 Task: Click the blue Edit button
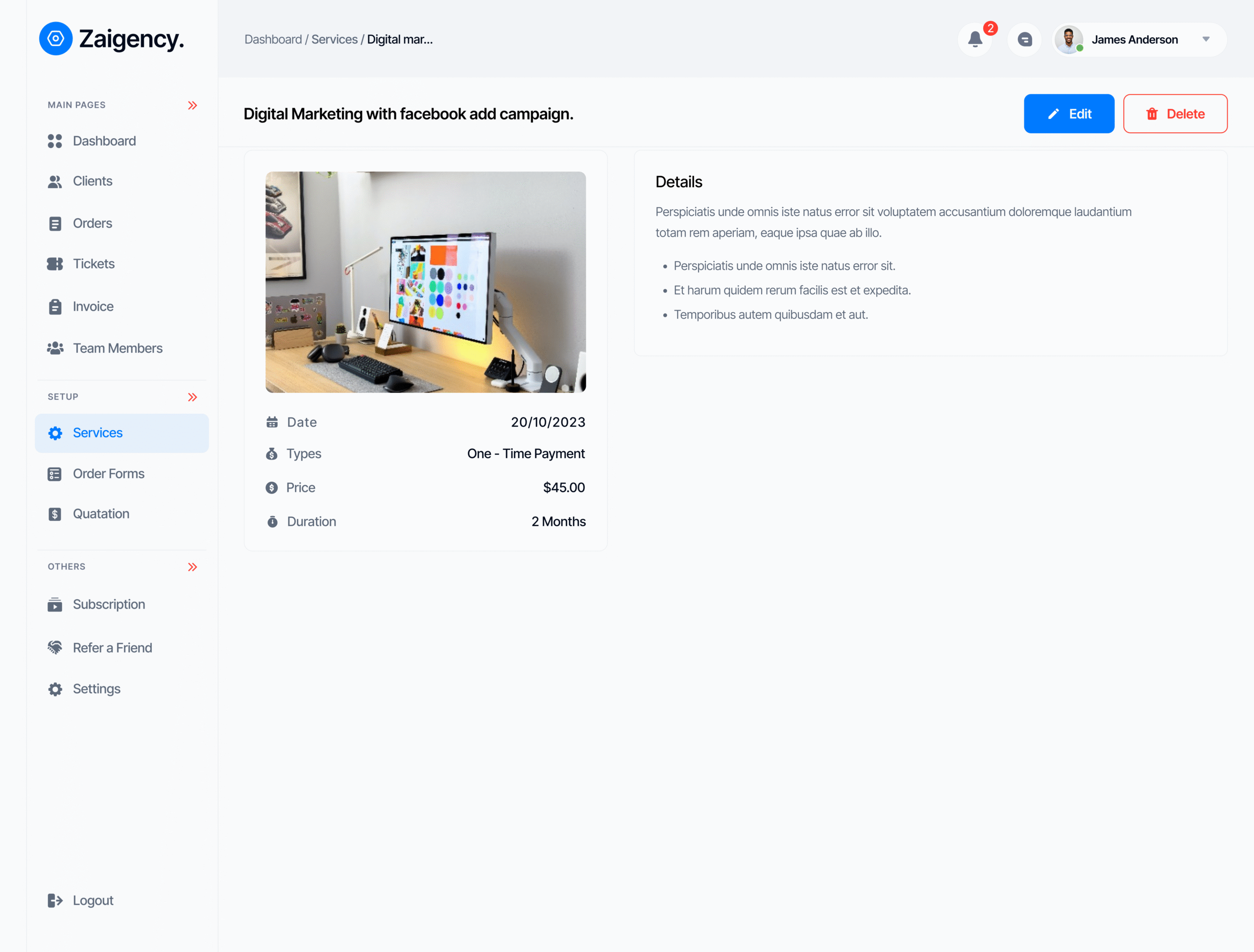(x=1068, y=113)
